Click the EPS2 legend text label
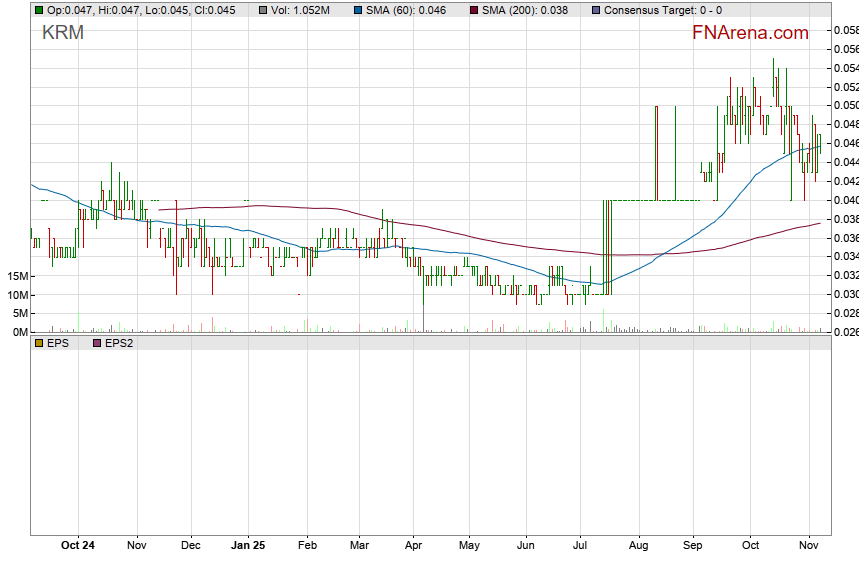The width and height of the screenshot is (859, 566). click(x=119, y=343)
